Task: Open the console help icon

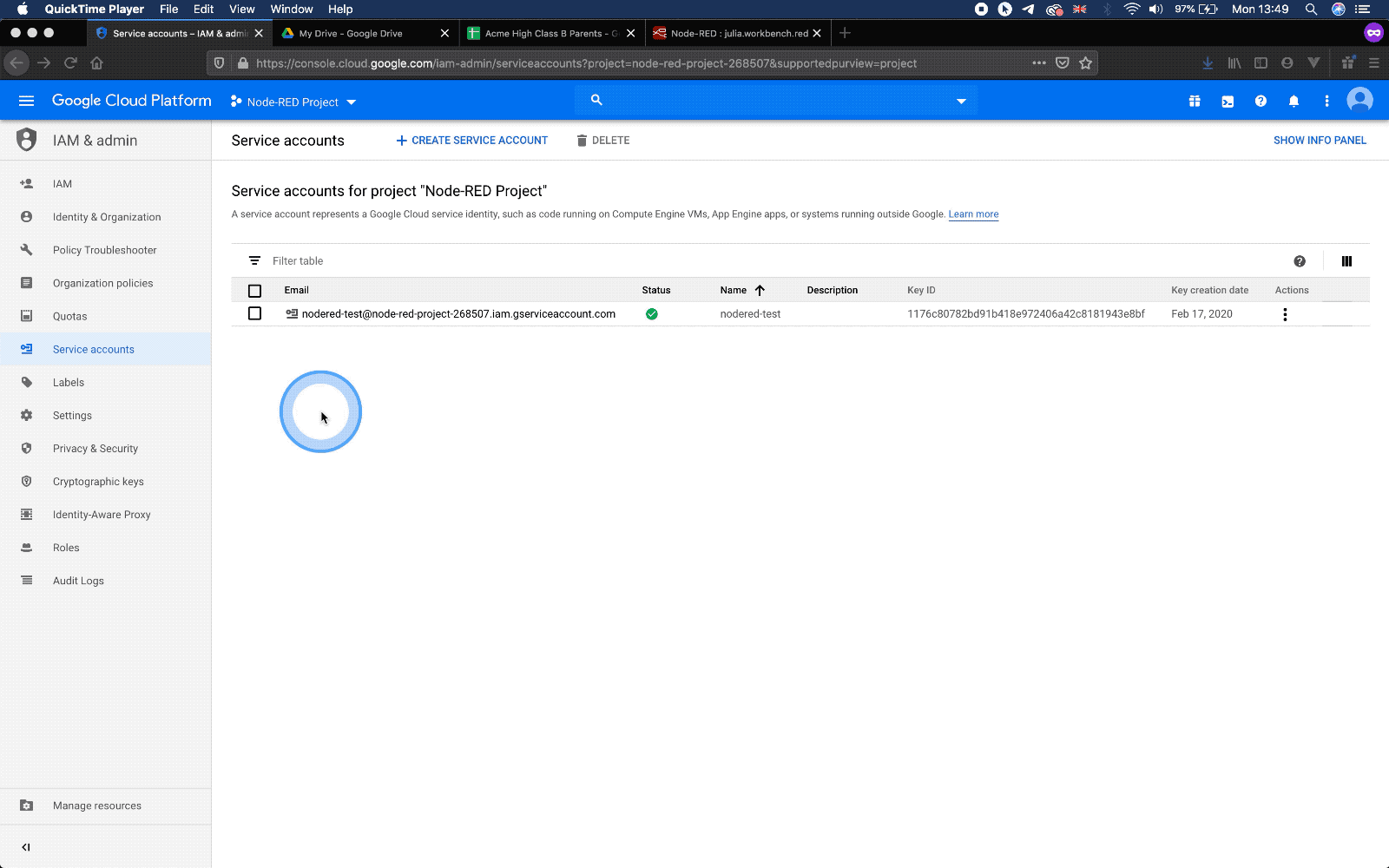Action: click(1261, 102)
